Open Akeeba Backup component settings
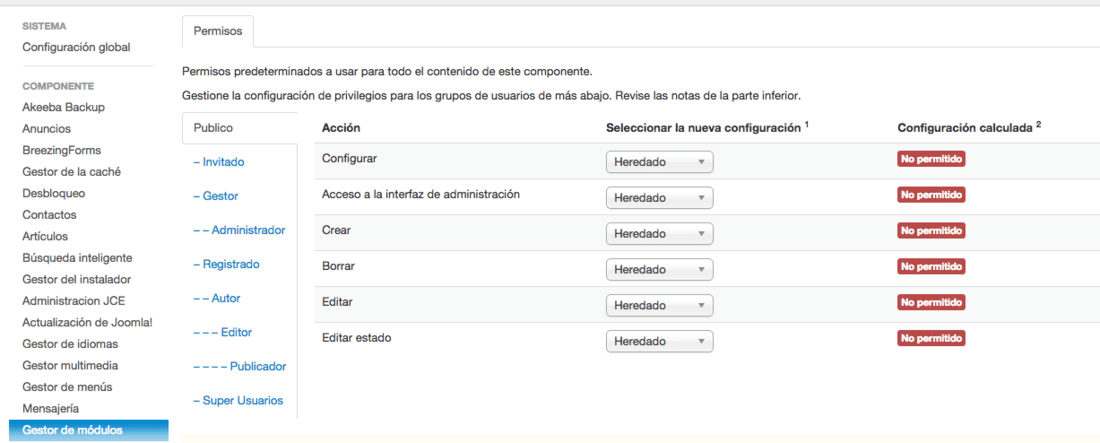Image resolution: width=1100 pixels, height=443 pixels. [64, 107]
